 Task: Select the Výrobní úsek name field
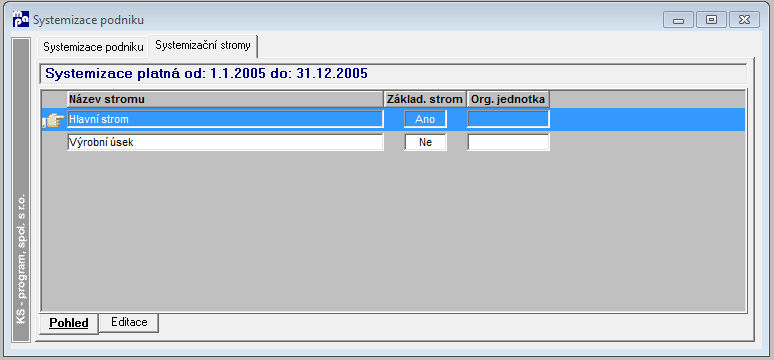(225, 143)
